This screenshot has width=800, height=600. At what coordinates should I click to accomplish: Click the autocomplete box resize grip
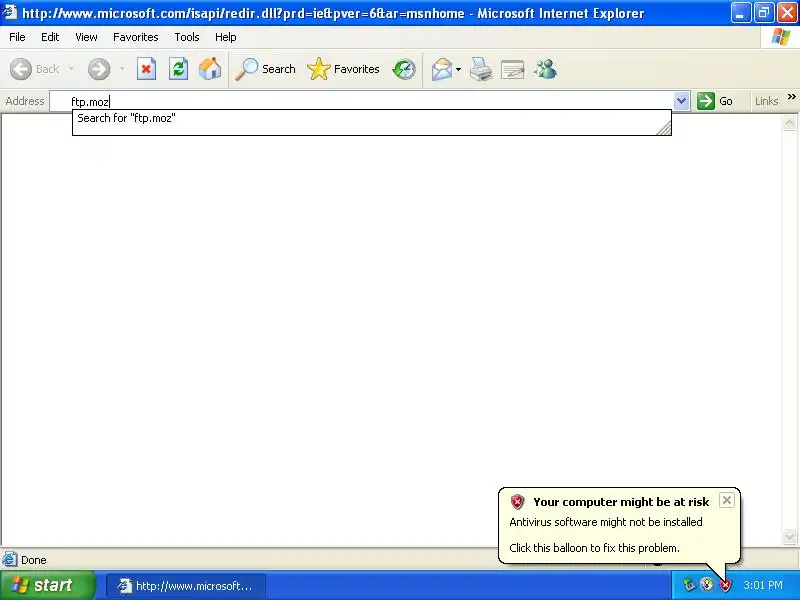coord(664,129)
